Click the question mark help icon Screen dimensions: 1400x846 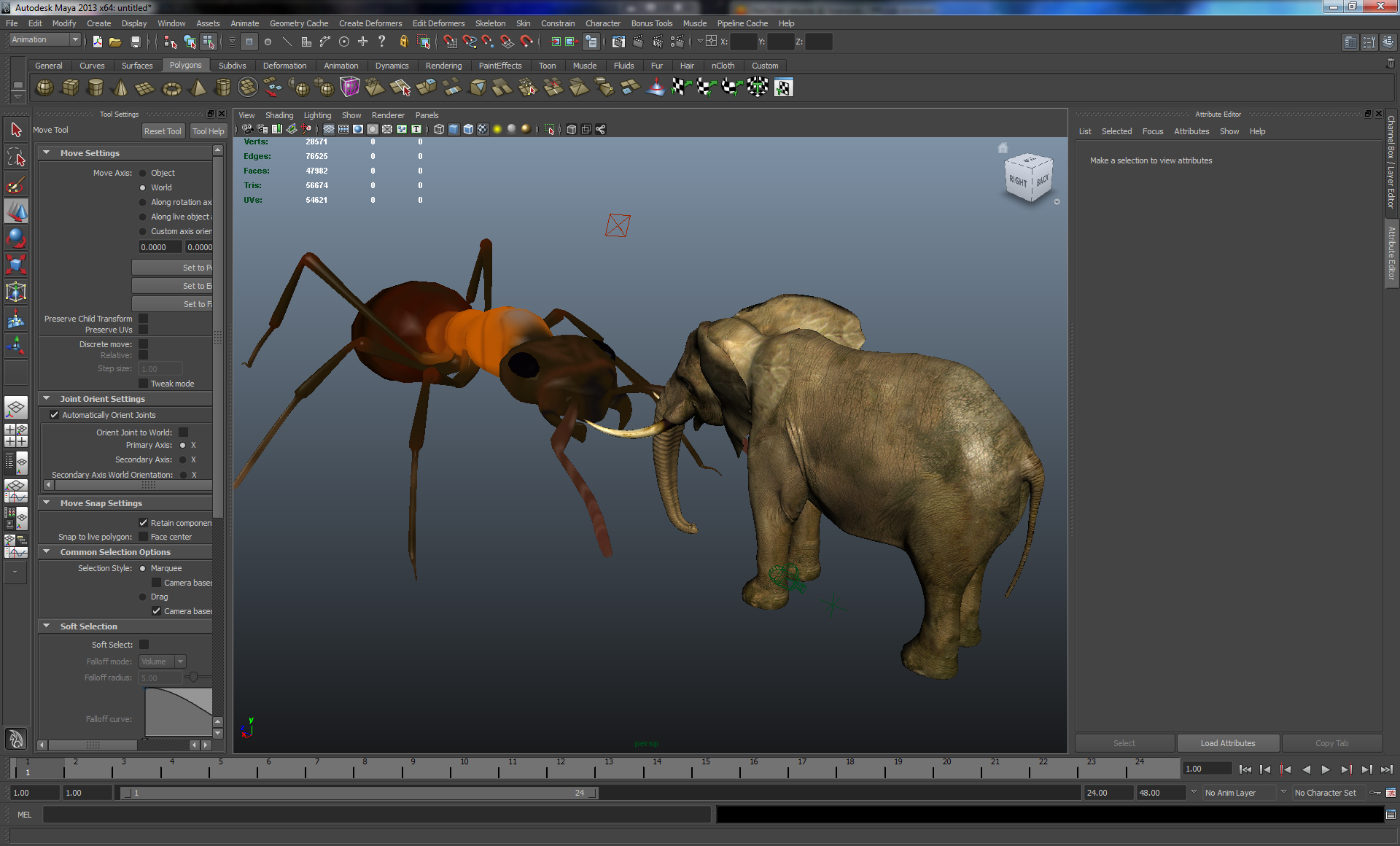click(381, 42)
